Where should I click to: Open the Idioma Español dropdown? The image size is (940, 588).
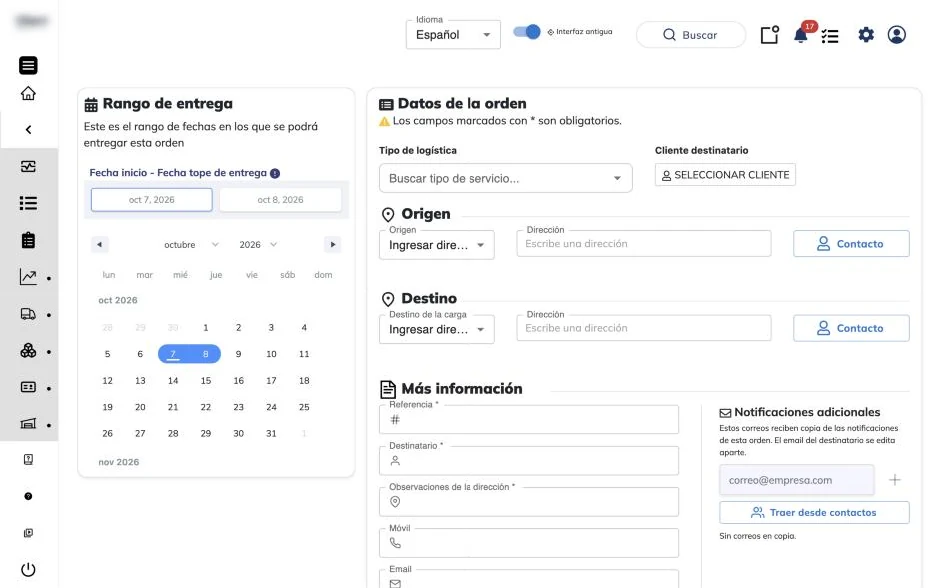(x=453, y=35)
